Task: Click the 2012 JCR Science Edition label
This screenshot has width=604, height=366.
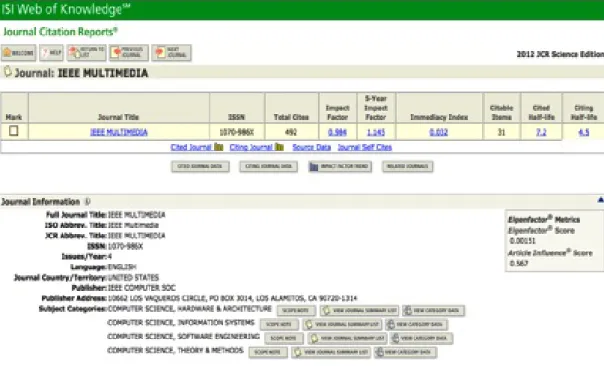Action: click(x=560, y=54)
